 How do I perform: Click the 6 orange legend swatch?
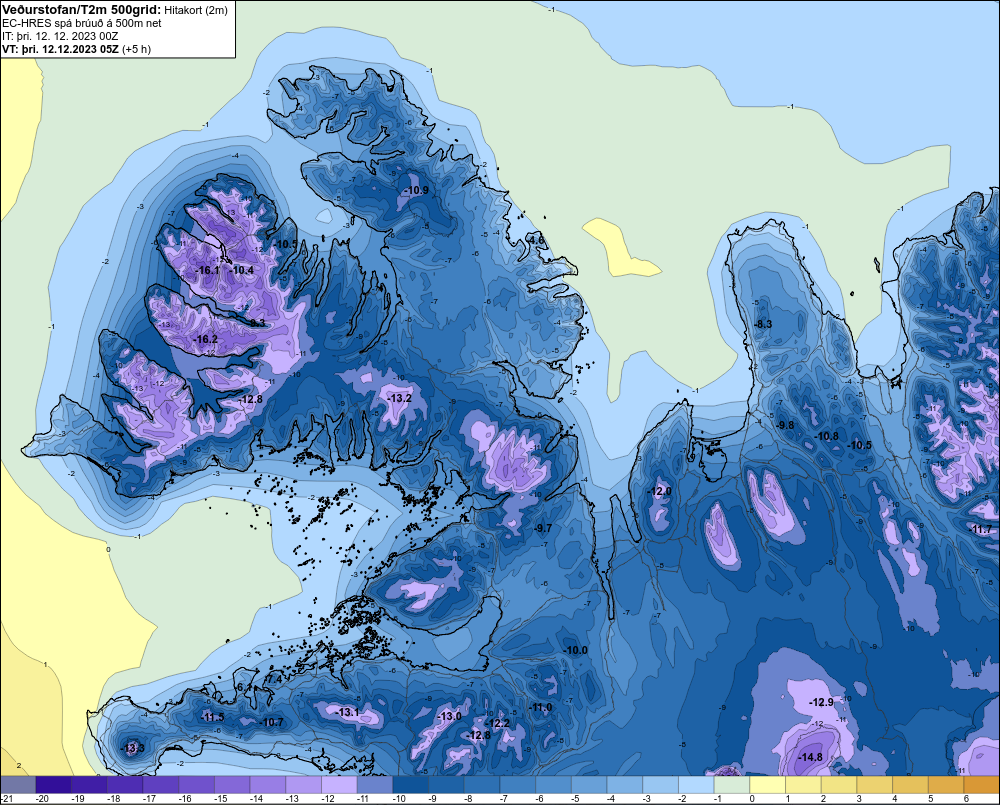[982, 785]
